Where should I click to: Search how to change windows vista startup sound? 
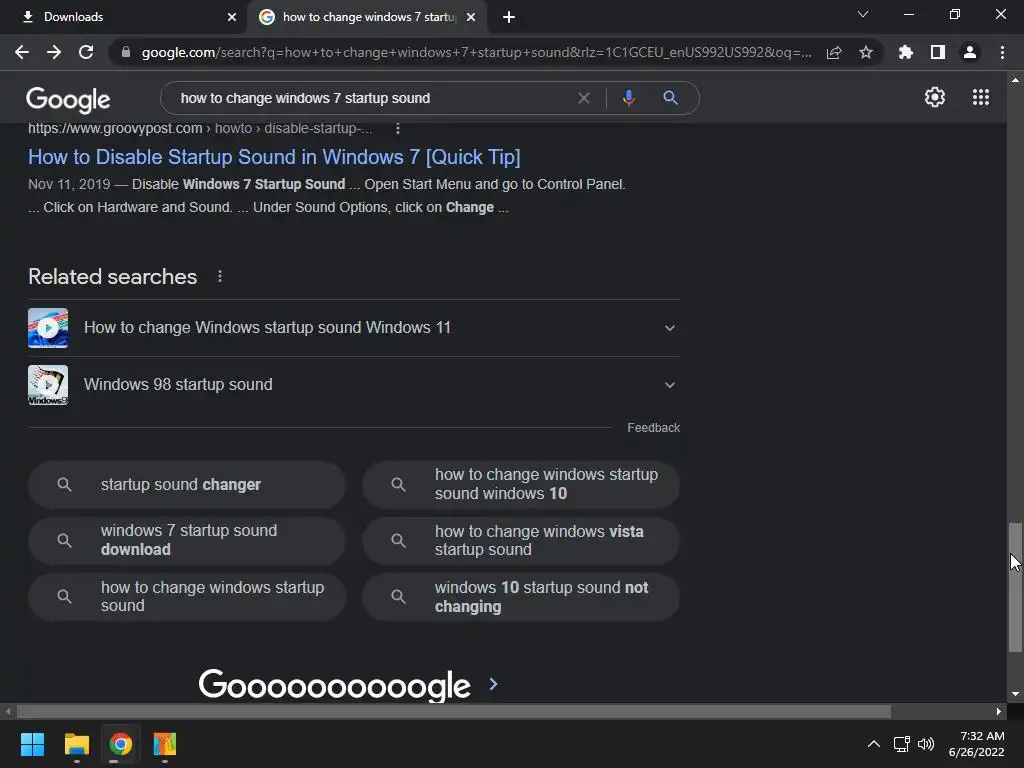click(521, 540)
